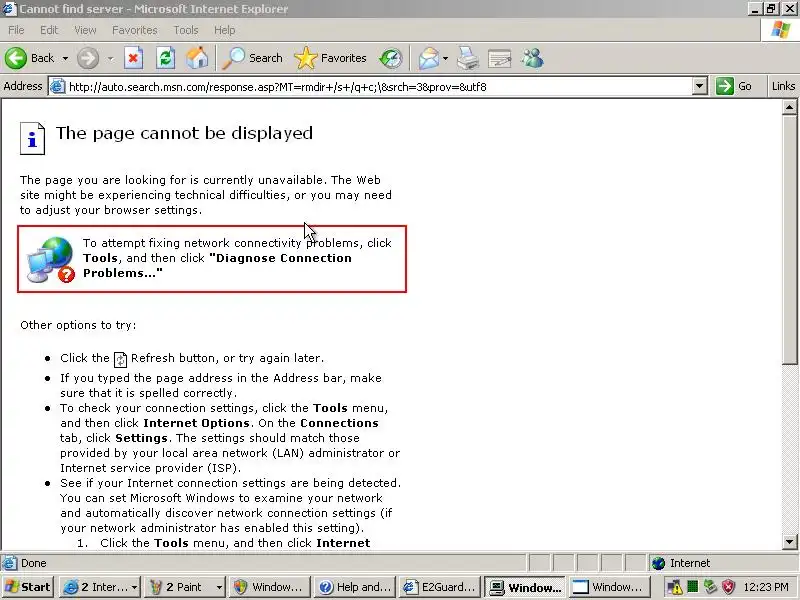Open the Favorites pane from toolbar
Screen dimensions: 800x600
coord(331,58)
